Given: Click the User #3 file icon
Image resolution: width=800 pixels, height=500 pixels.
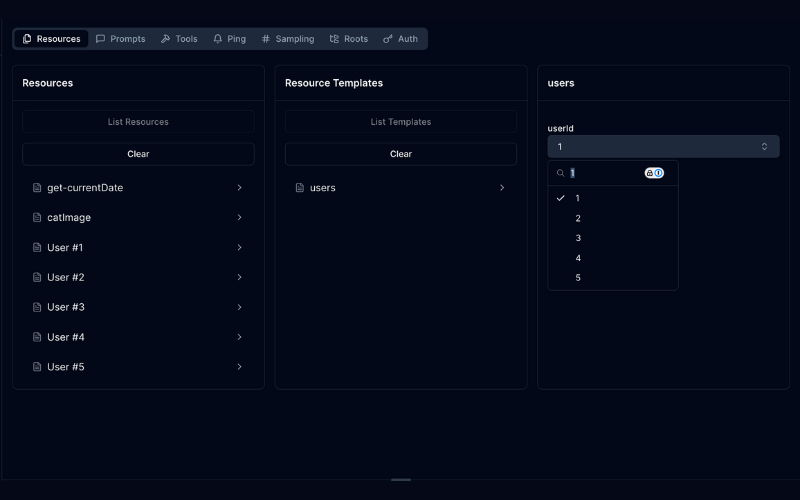Looking at the screenshot, I should (37, 307).
